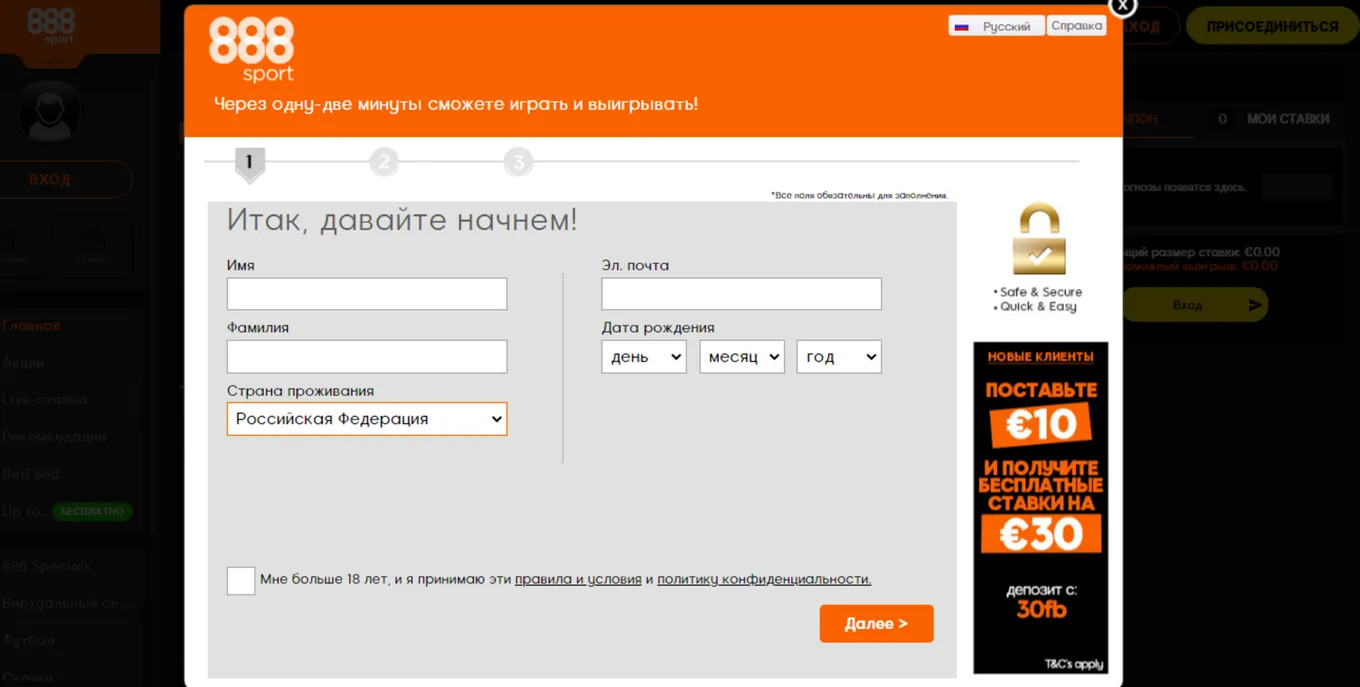Click the 888 sport logo in background page
1360x687 pixels.
(51, 26)
